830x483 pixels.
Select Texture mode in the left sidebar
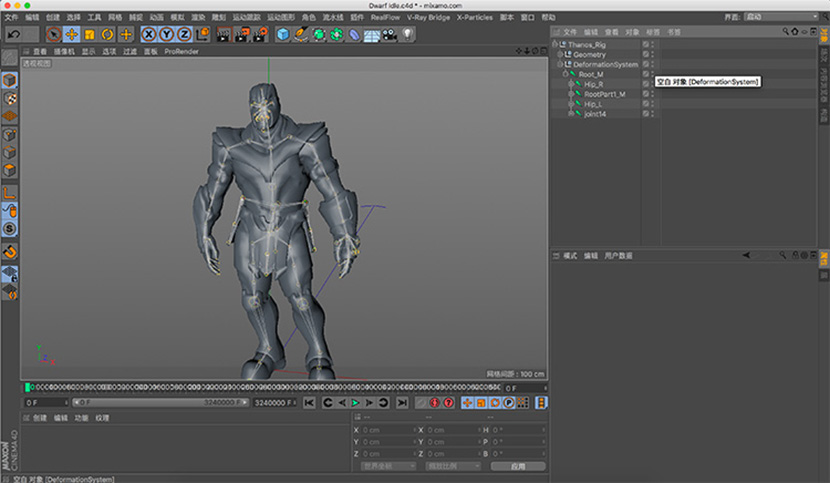coord(10,98)
